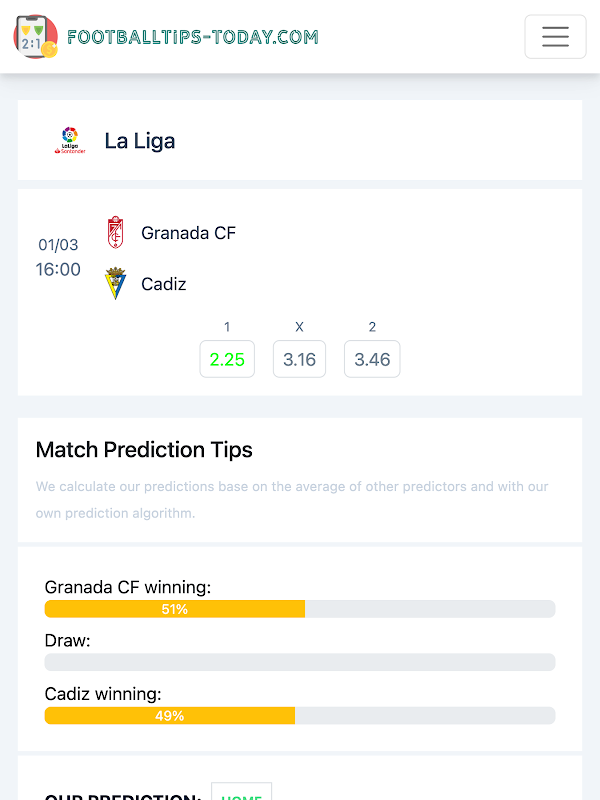Click the La Liga Santander logo
The height and width of the screenshot is (800, 600).
(70, 140)
